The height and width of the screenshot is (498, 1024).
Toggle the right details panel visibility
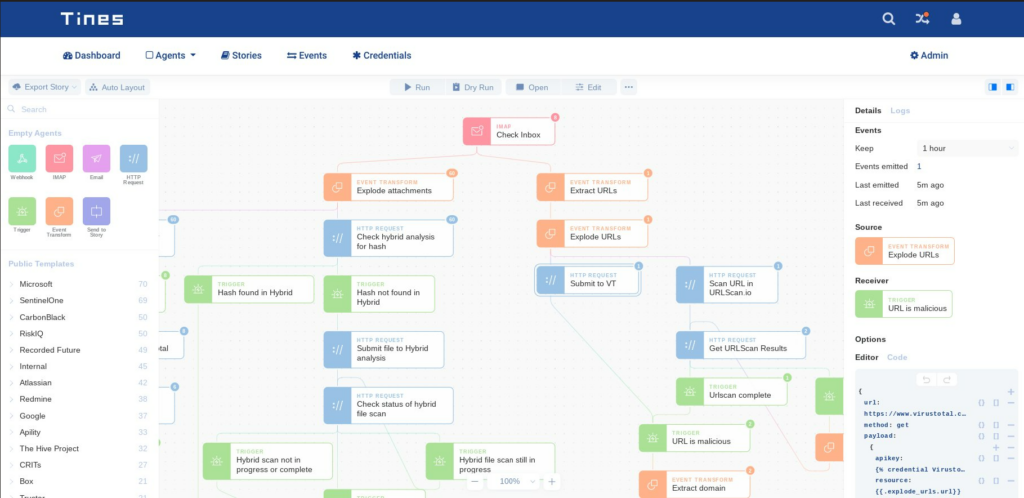coord(1010,87)
